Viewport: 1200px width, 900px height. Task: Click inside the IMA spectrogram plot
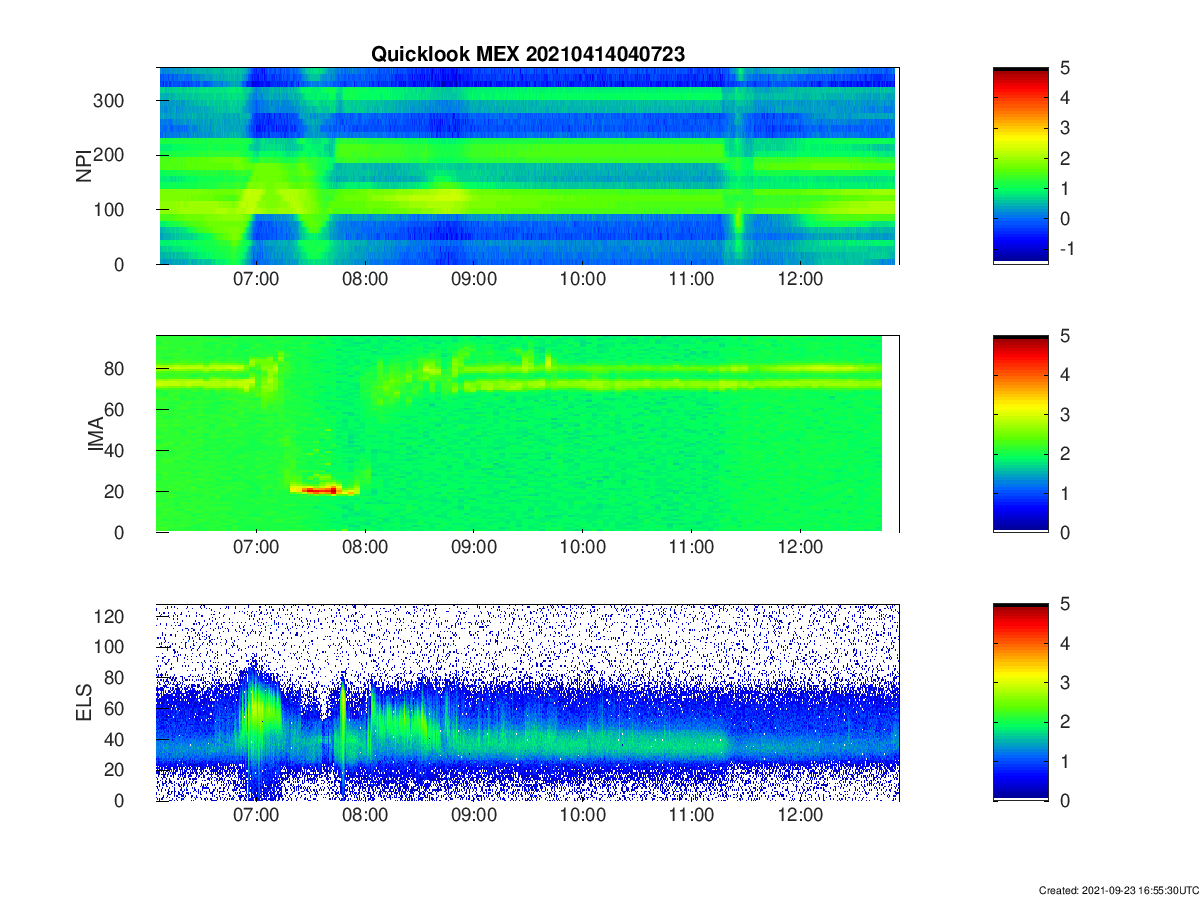(x=528, y=434)
